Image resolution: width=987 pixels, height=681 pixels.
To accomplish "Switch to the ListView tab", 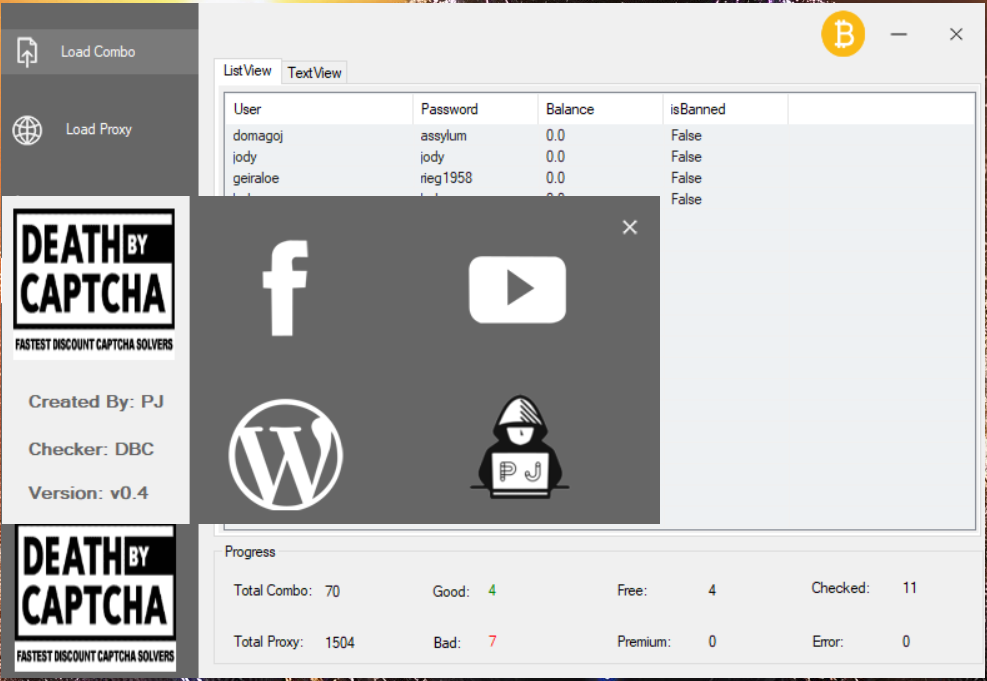I will point(247,70).
